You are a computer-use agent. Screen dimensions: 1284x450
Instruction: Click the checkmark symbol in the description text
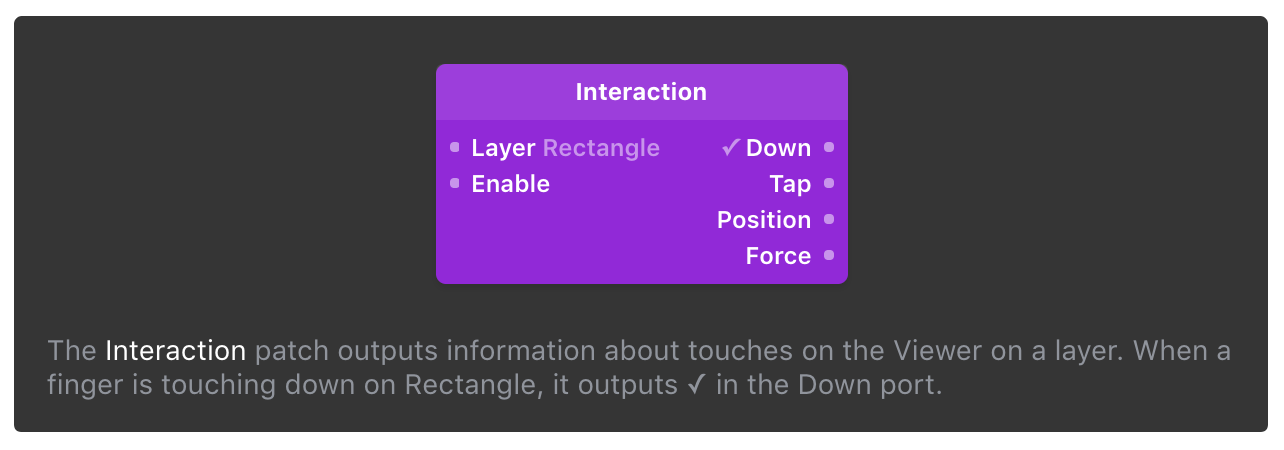point(697,385)
